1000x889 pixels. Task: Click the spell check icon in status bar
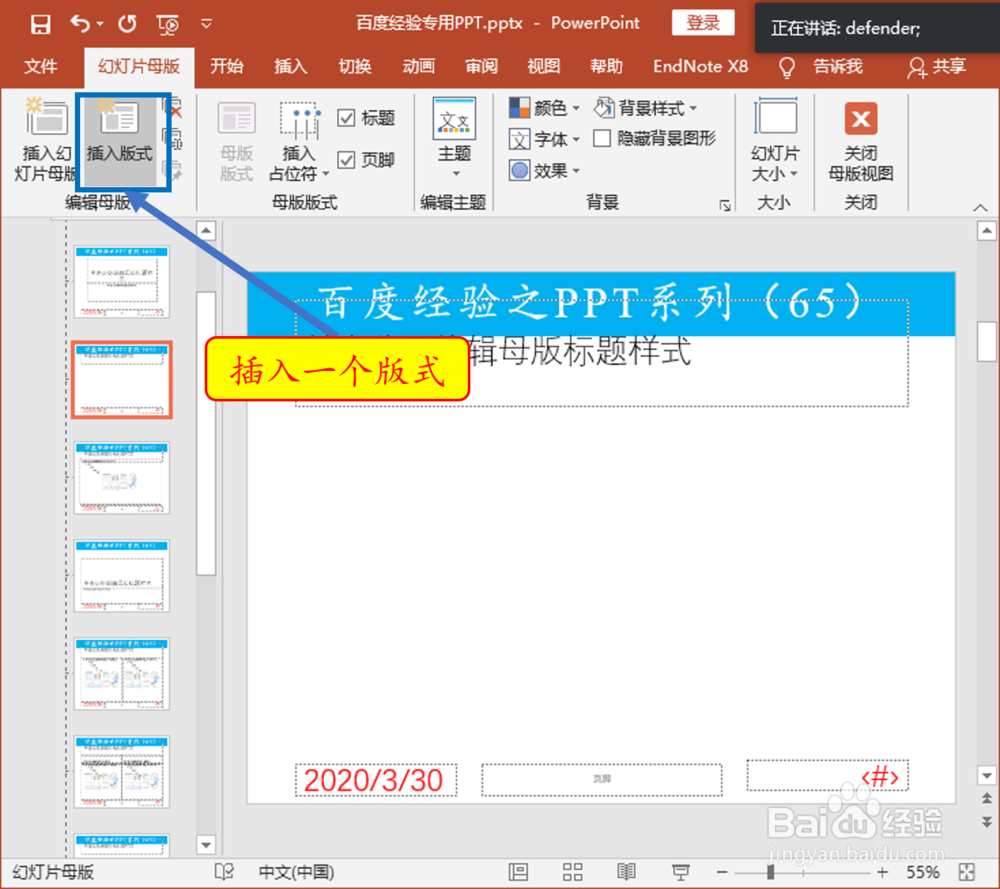coord(224,872)
